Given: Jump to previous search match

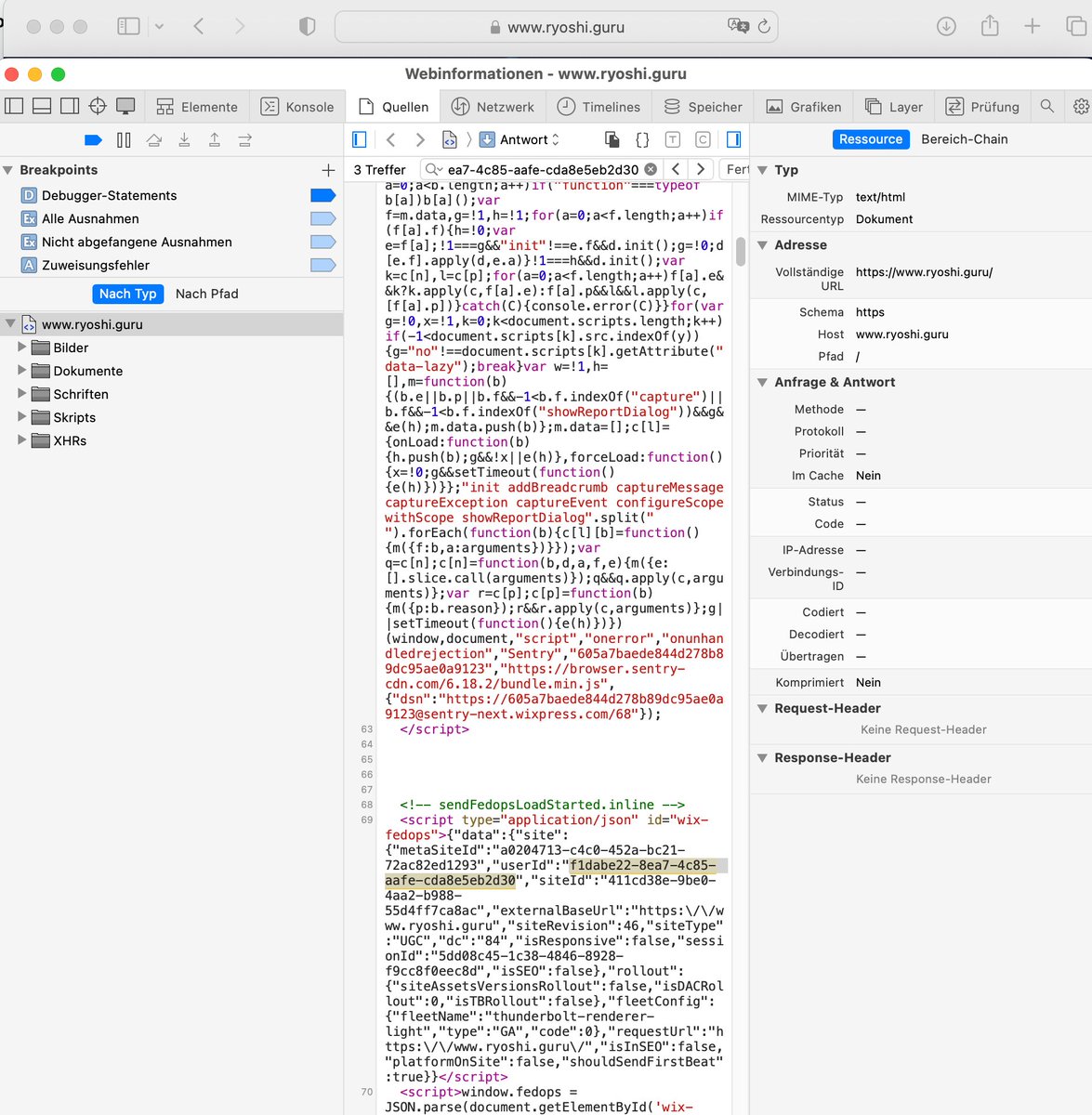Looking at the screenshot, I should pos(676,169).
